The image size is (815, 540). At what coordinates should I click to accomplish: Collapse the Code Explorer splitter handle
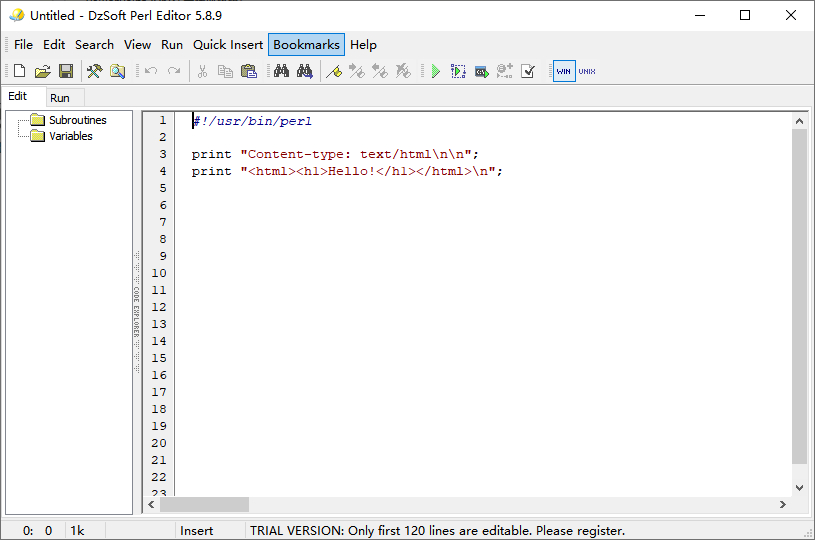(x=137, y=312)
